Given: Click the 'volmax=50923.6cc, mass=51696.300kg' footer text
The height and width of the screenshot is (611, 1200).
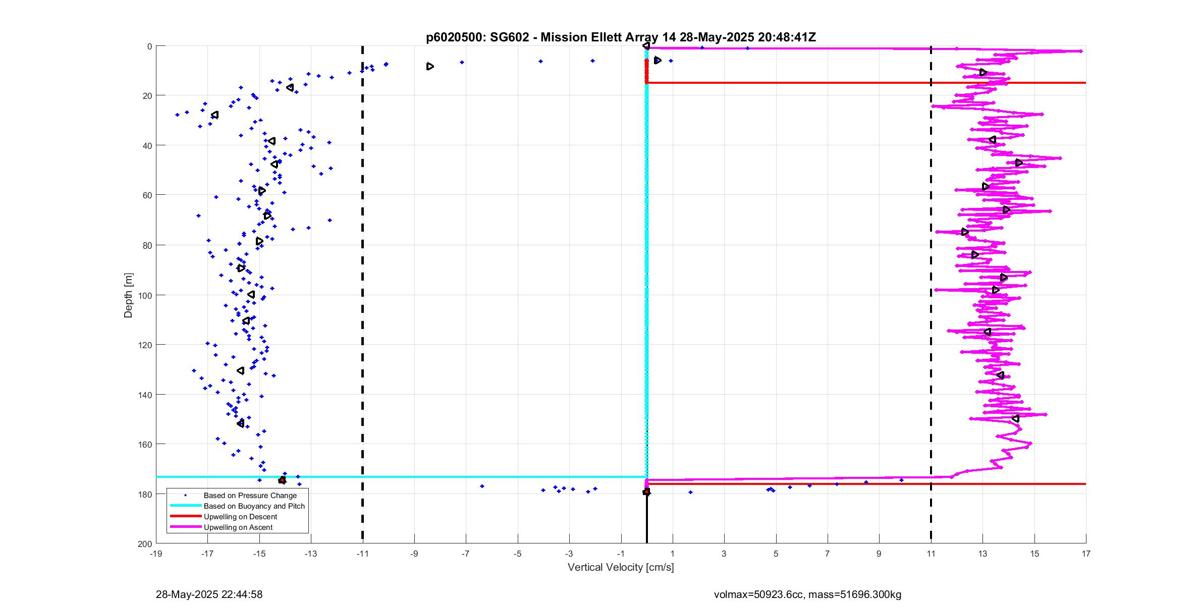Looking at the screenshot, I should pyautogui.click(x=807, y=594).
